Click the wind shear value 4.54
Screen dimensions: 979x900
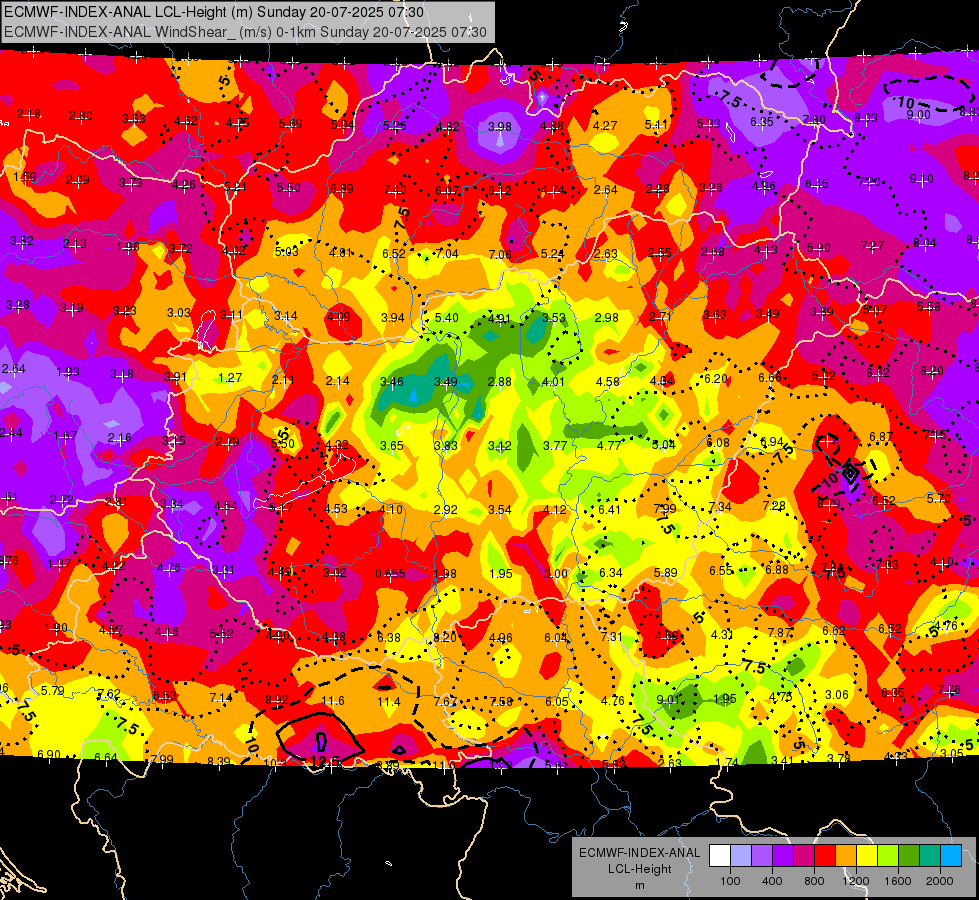(x=225, y=505)
